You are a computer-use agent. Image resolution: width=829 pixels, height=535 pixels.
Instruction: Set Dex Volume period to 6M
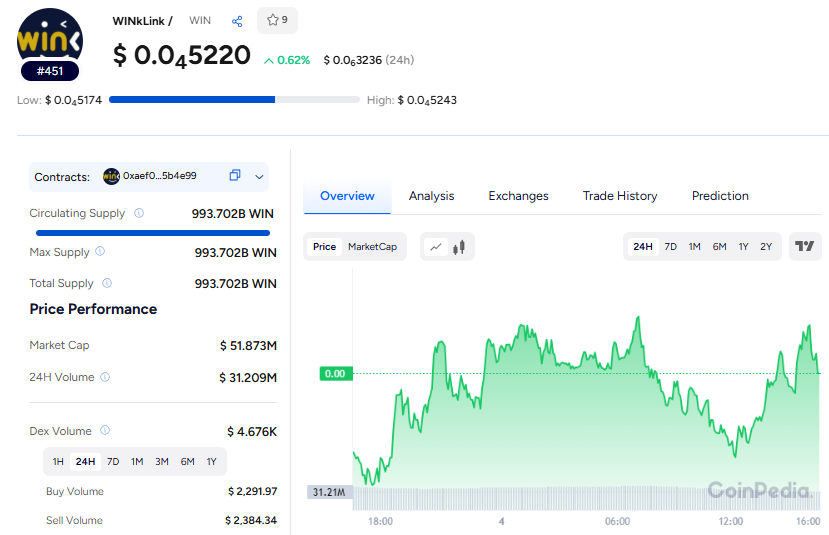coord(187,462)
